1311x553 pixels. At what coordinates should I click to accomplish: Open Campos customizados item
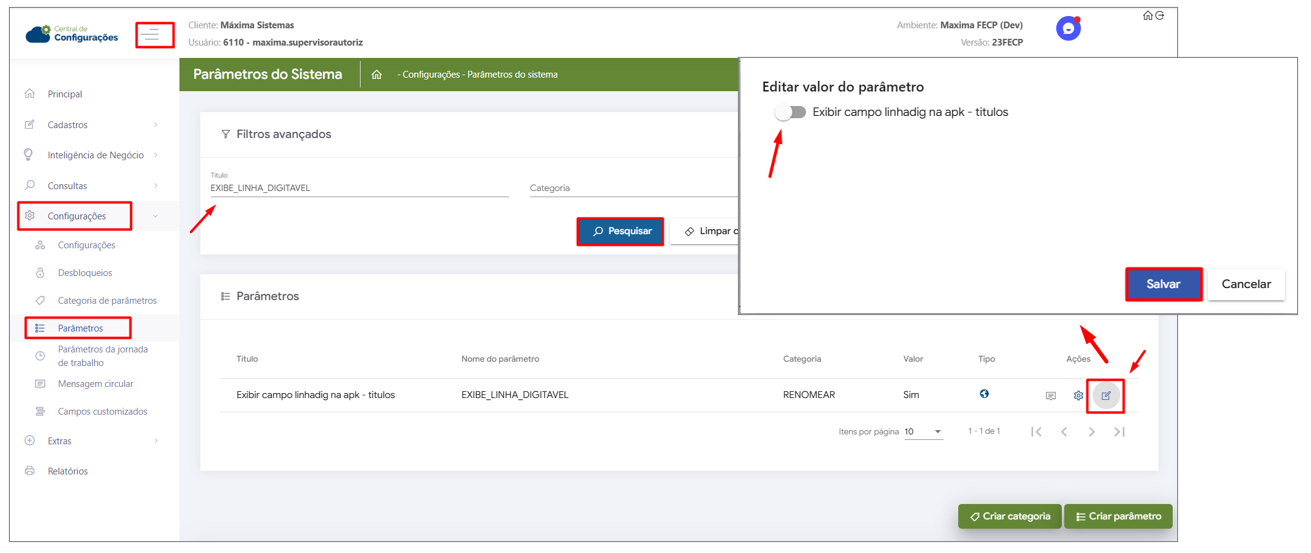[x=102, y=412]
